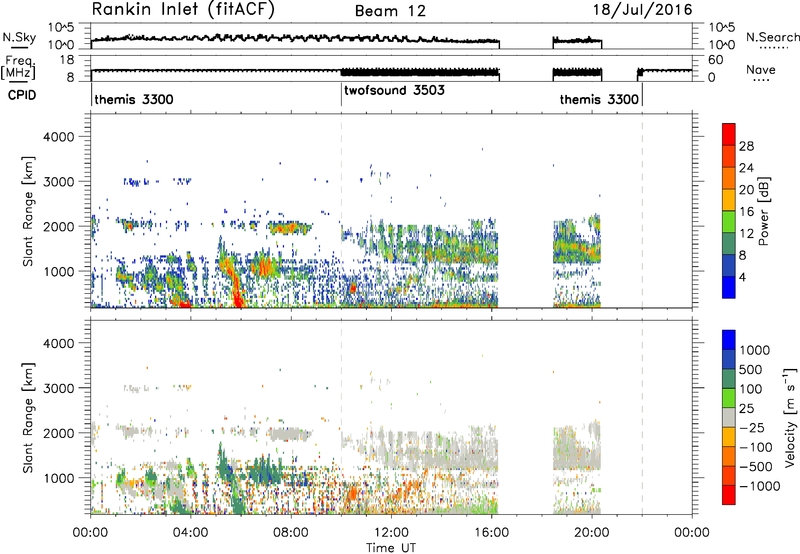Click the "twofsound 3503" CPID label
This screenshot has height=554, width=800.
pyautogui.click(x=394, y=91)
